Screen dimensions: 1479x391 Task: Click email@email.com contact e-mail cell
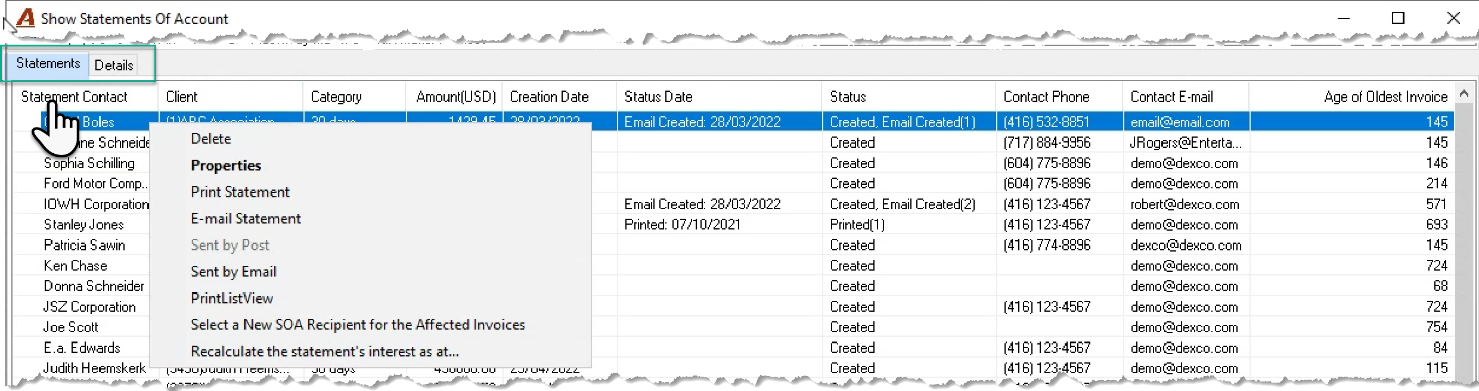click(1180, 122)
